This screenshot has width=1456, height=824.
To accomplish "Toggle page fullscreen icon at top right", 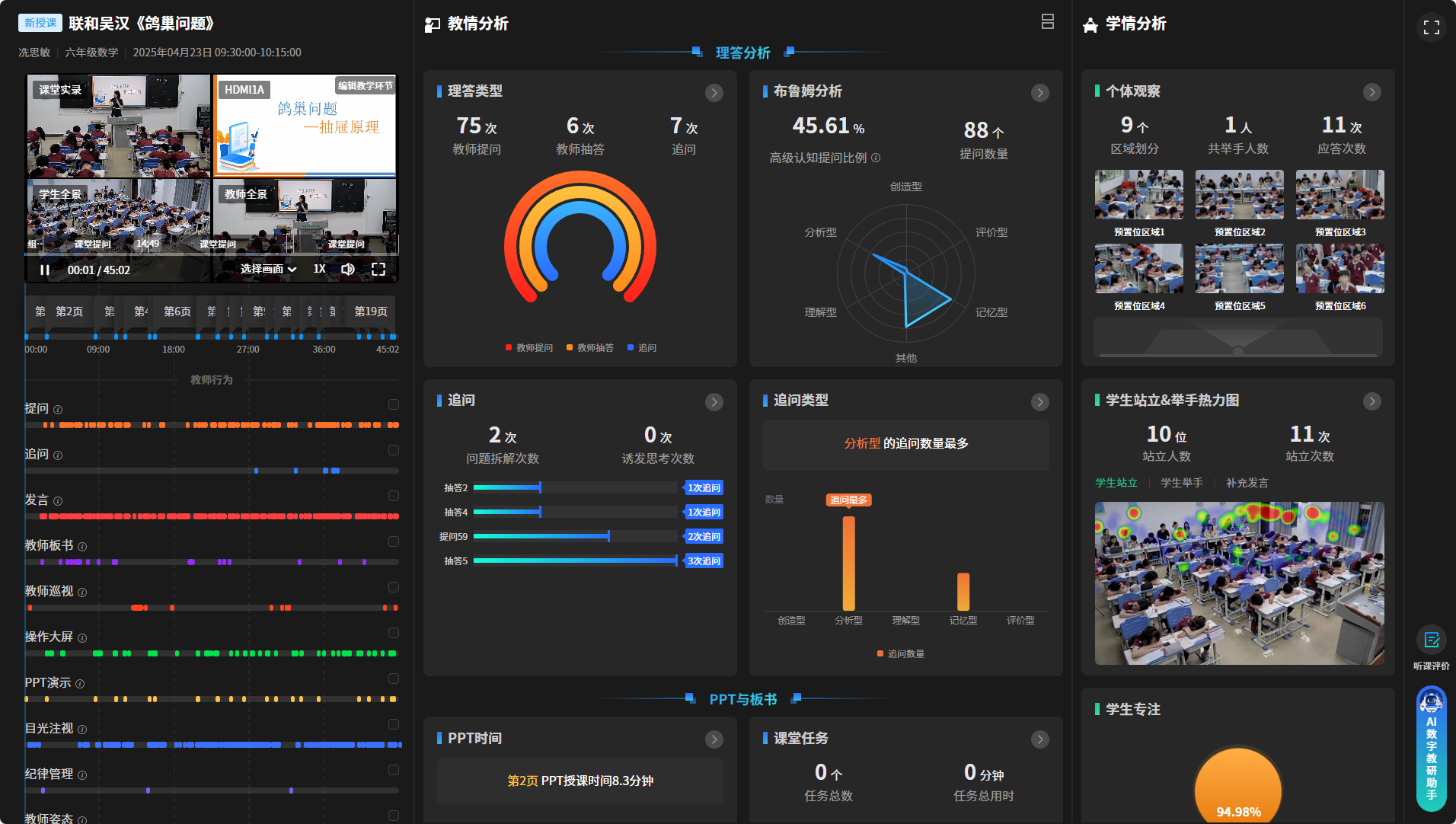I will point(1431,27).
